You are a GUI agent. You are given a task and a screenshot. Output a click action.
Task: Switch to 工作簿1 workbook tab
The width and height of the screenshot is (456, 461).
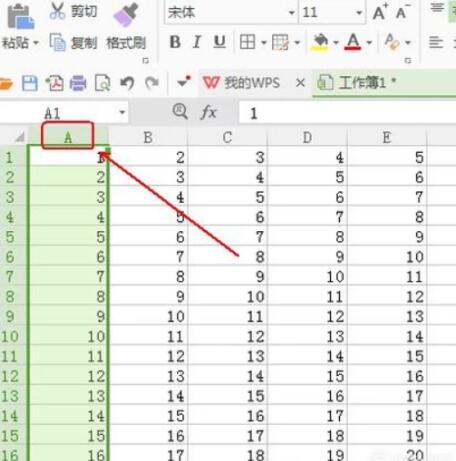[x=357, y=82]
